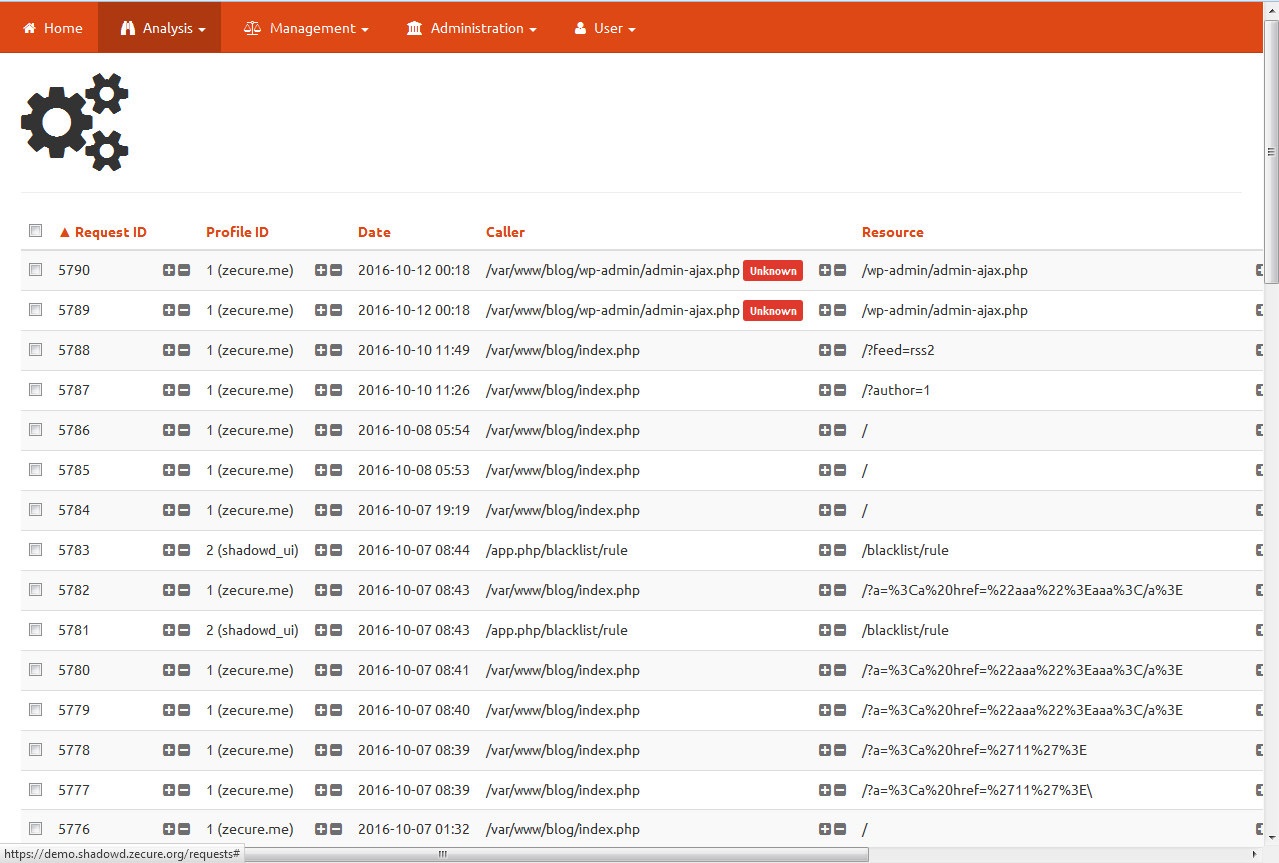Check the checkbox for request 5783

(x=36, y=549)
